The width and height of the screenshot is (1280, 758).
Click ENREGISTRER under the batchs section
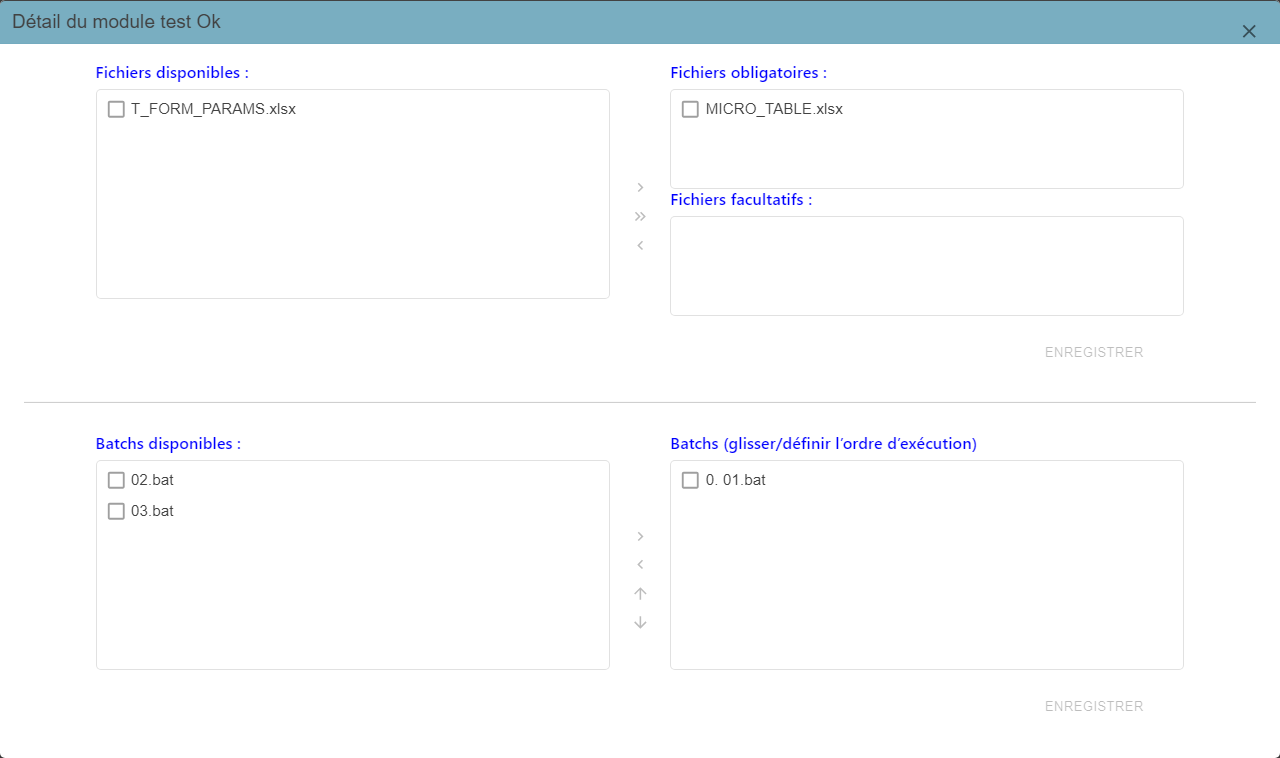coord(1094,706)
